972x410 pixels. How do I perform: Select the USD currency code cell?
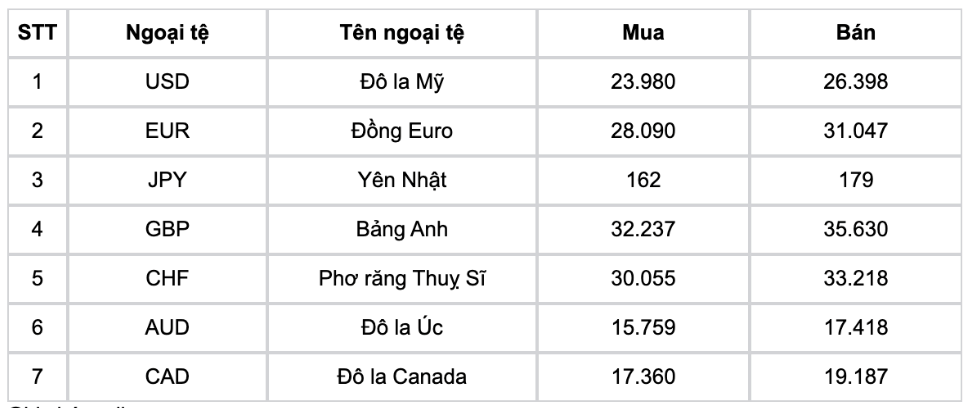point(167,82)
